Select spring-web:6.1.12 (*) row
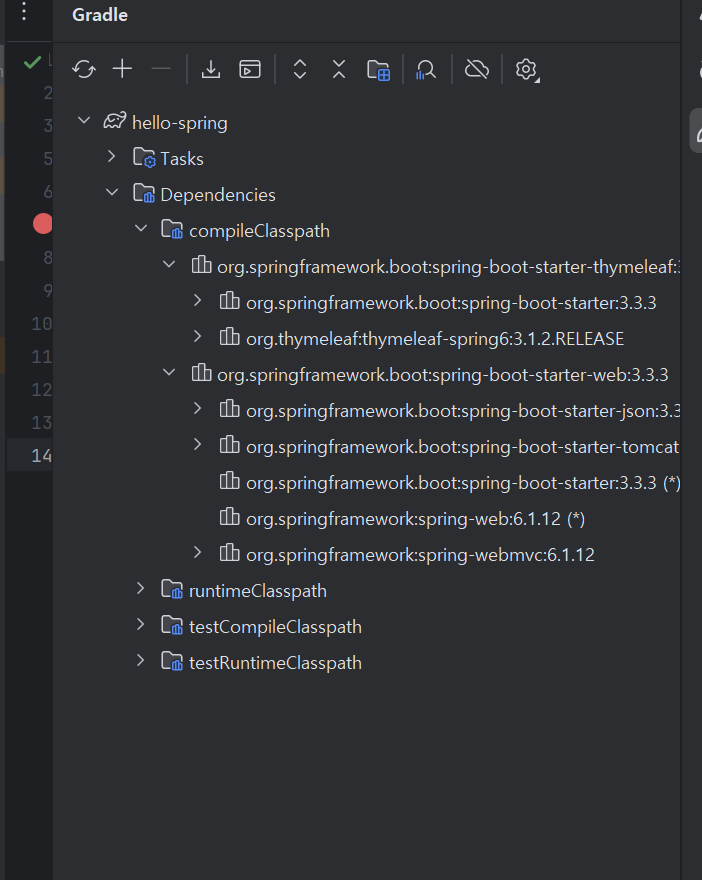702x880 pixels. pos(367,519)
